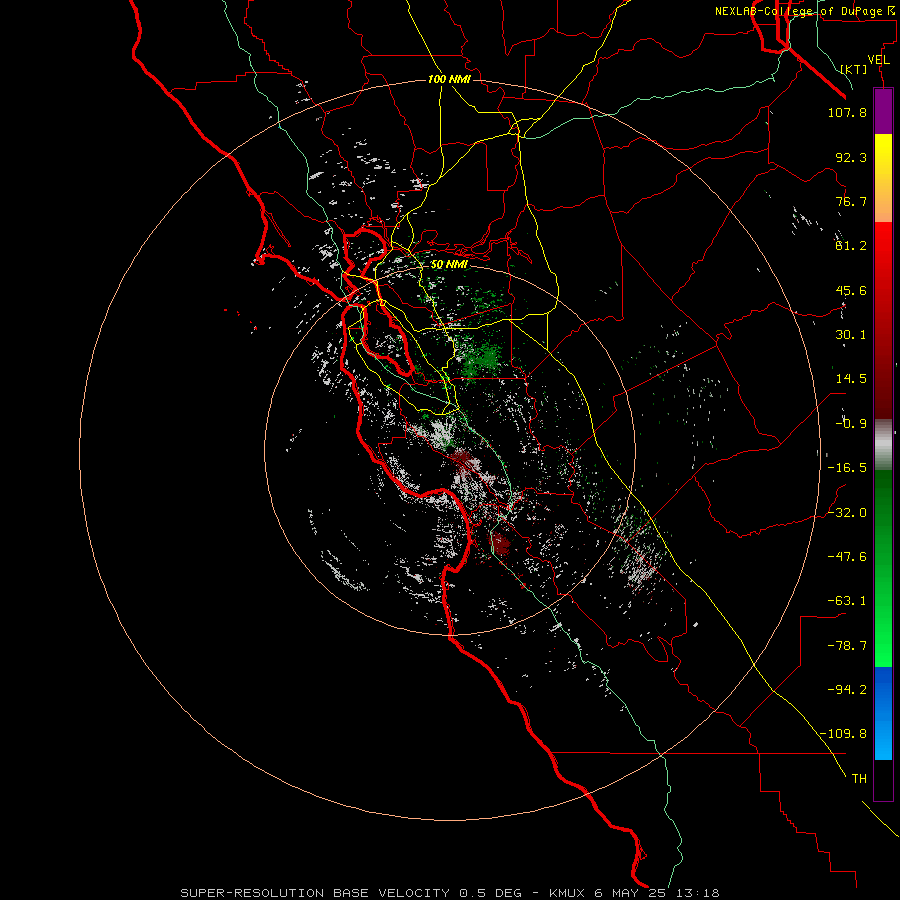Click the -78.7 velocity scale value

[847, 646]
